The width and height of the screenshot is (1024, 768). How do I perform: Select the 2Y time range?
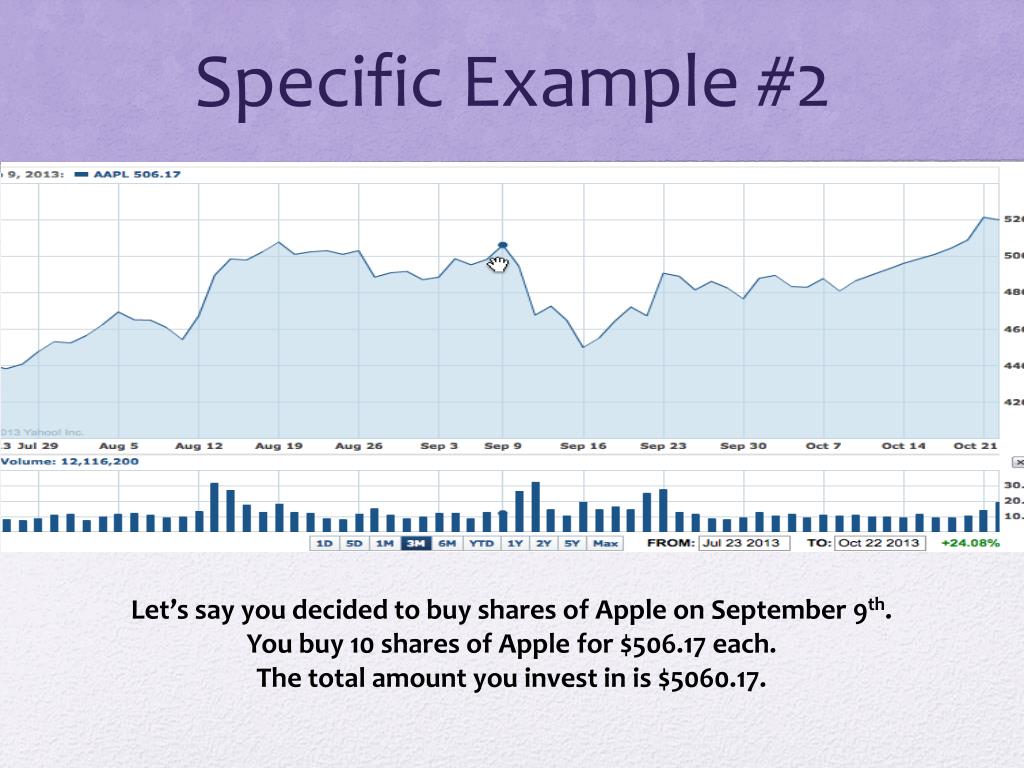[x=543, y=543]
